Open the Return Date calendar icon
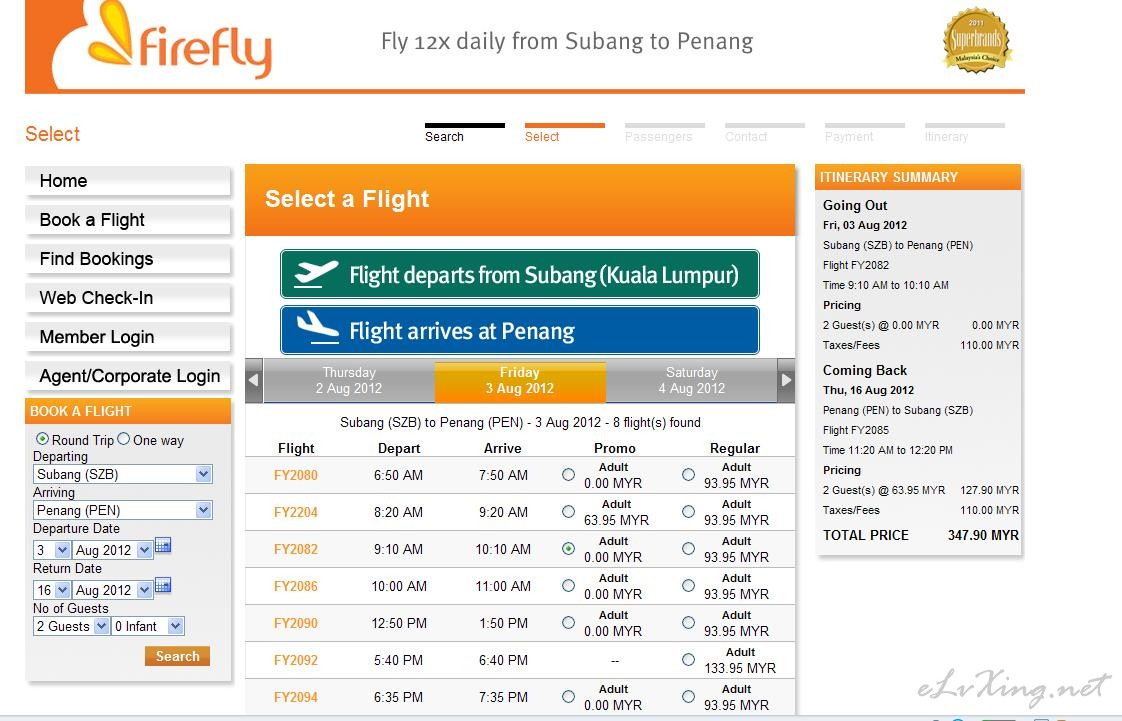 163,586
